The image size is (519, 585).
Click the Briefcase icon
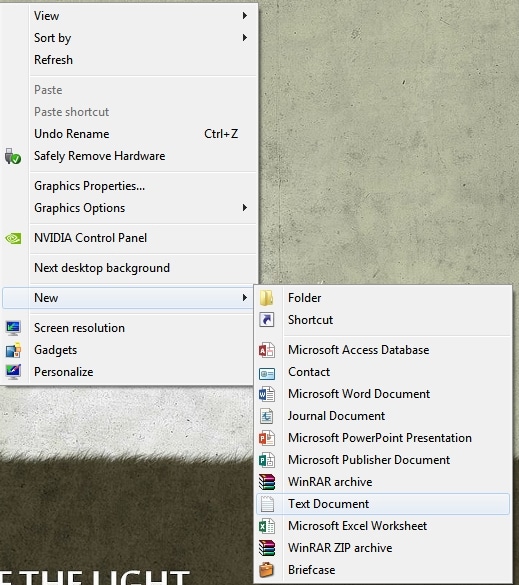click(x=266, y=570)
